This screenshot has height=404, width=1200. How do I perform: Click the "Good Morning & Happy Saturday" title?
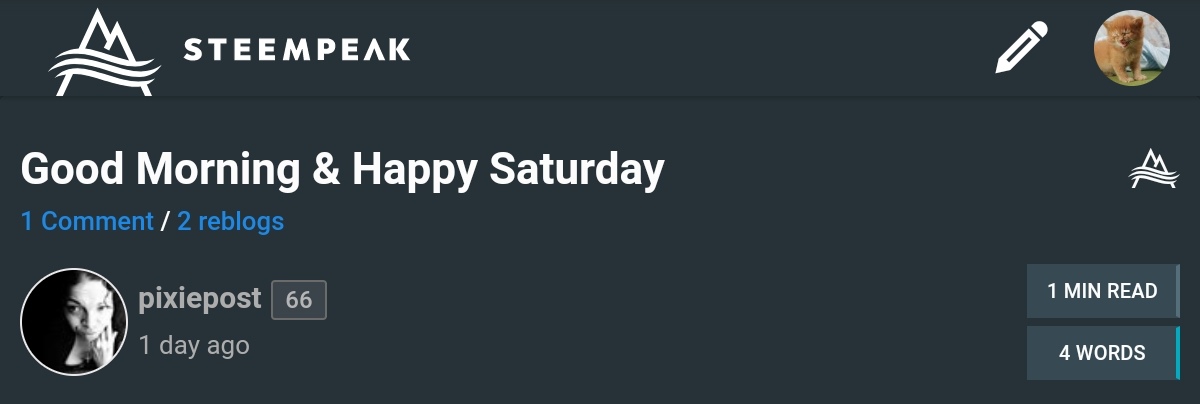coord(342,170)
